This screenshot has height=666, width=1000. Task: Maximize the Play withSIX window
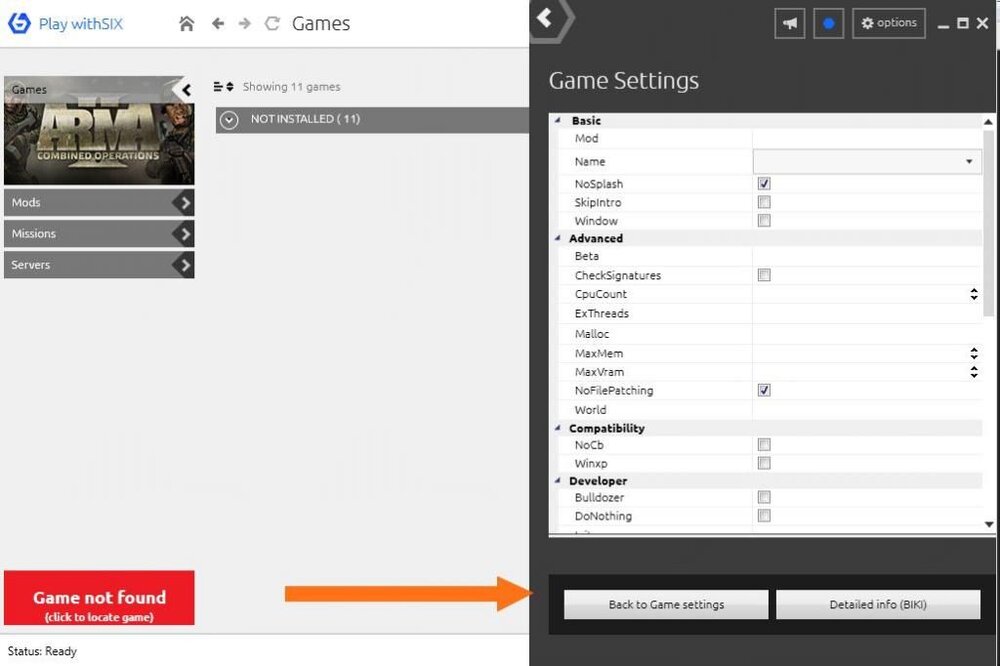(963, 24)
